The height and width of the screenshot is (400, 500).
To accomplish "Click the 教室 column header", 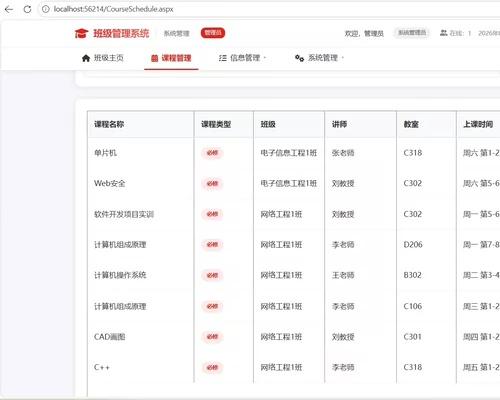I will click(x=411, y=124).
